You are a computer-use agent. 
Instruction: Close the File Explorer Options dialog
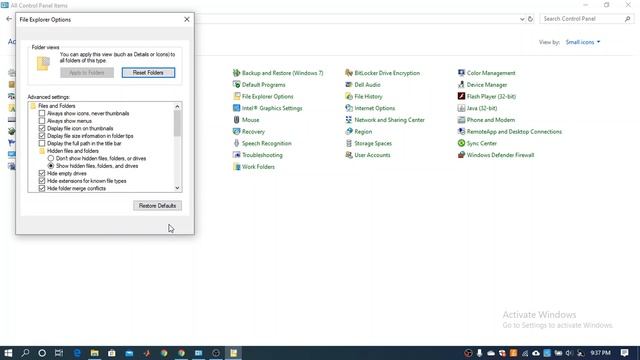point(187,20)
